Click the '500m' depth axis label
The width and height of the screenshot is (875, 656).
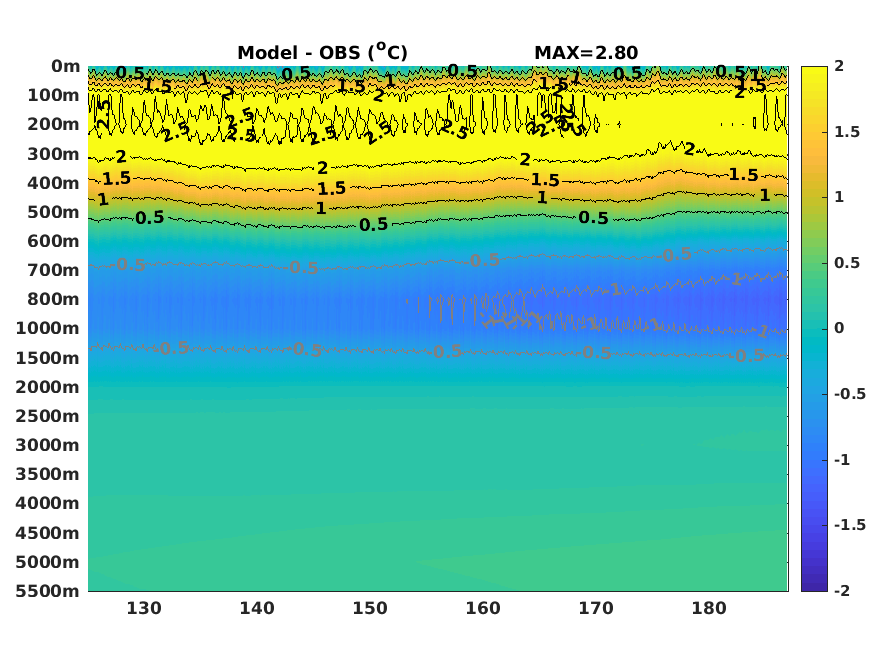(x=54, y=213)
